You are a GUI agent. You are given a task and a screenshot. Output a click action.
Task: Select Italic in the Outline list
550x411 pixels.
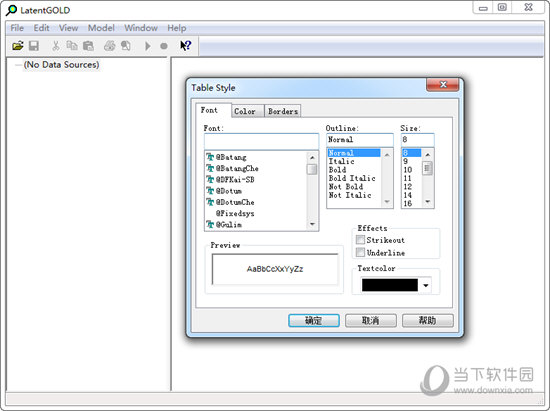click(341, 161)
